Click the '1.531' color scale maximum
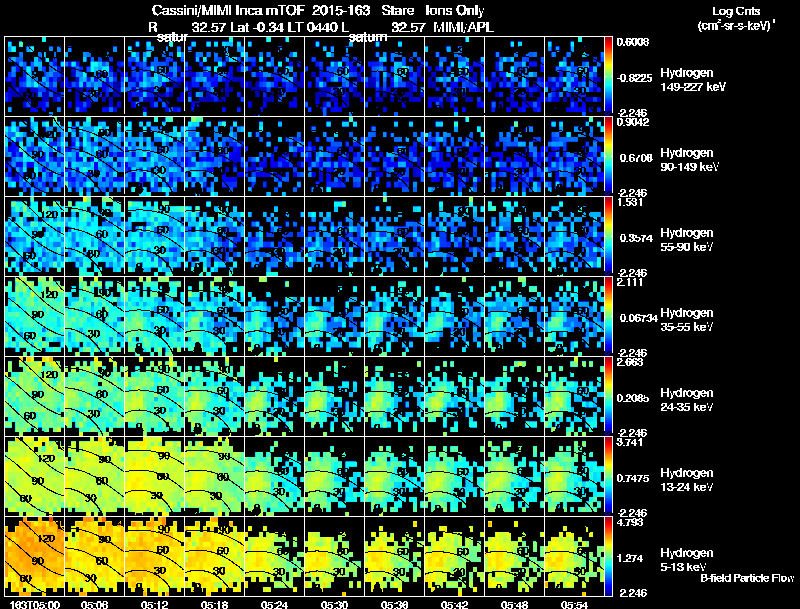The width and height of the screenshot is (800, 609). [630, 202]
